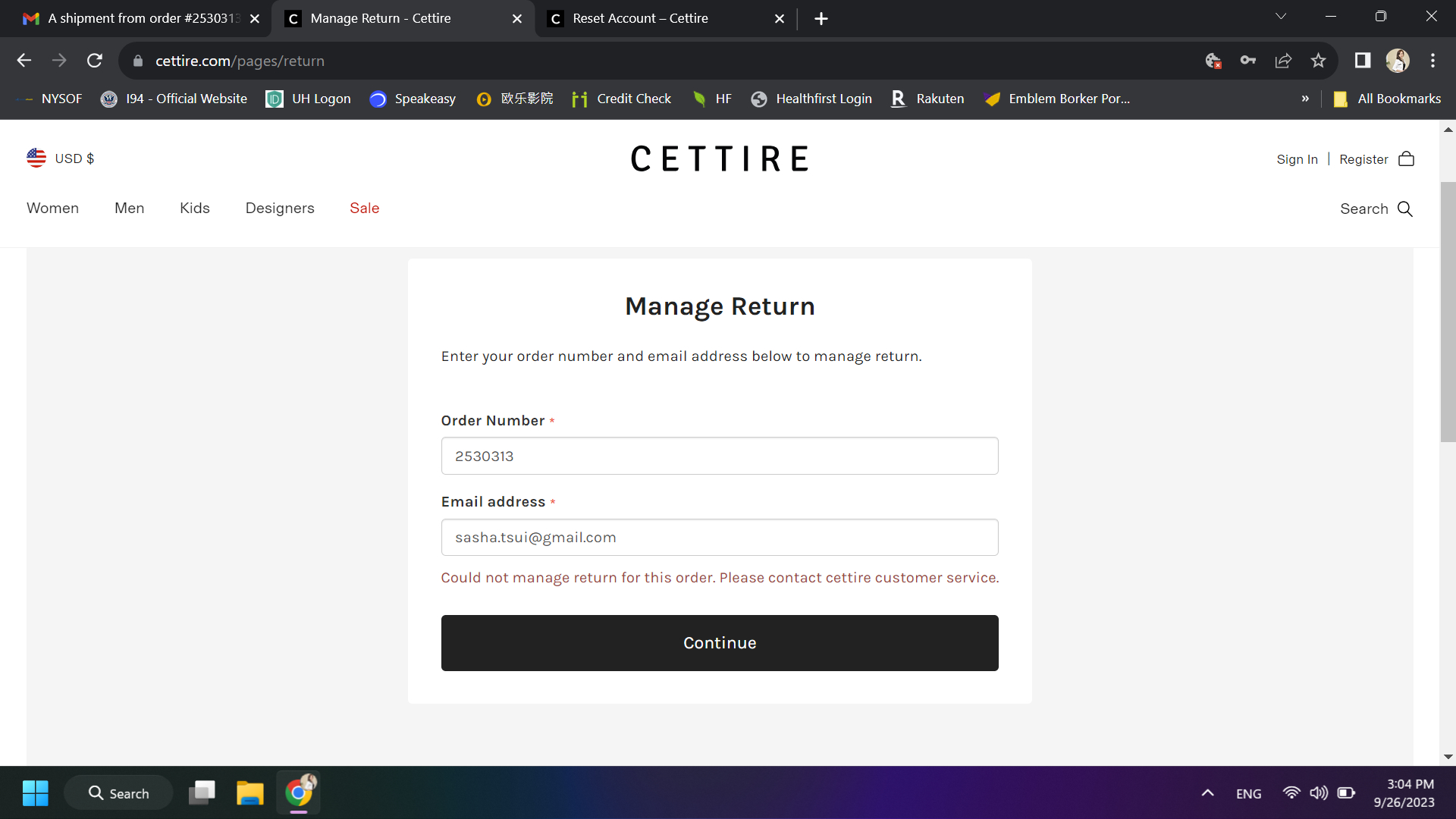This screenshot has width=1456, height=819.
Task: Click the Order Number input field
Action: (x=720, y=456)
